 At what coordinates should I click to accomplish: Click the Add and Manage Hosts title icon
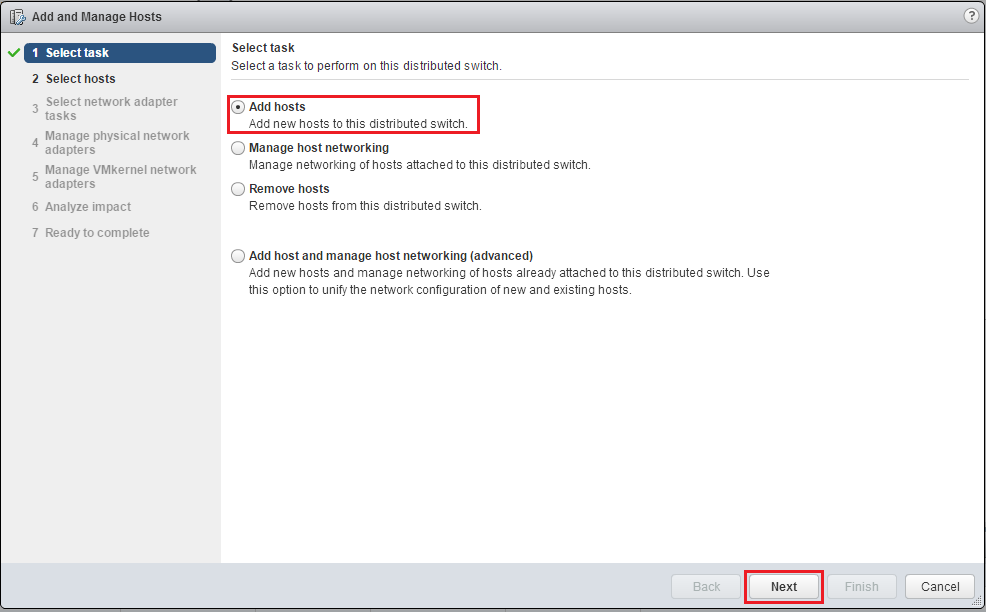pos(17,17)
